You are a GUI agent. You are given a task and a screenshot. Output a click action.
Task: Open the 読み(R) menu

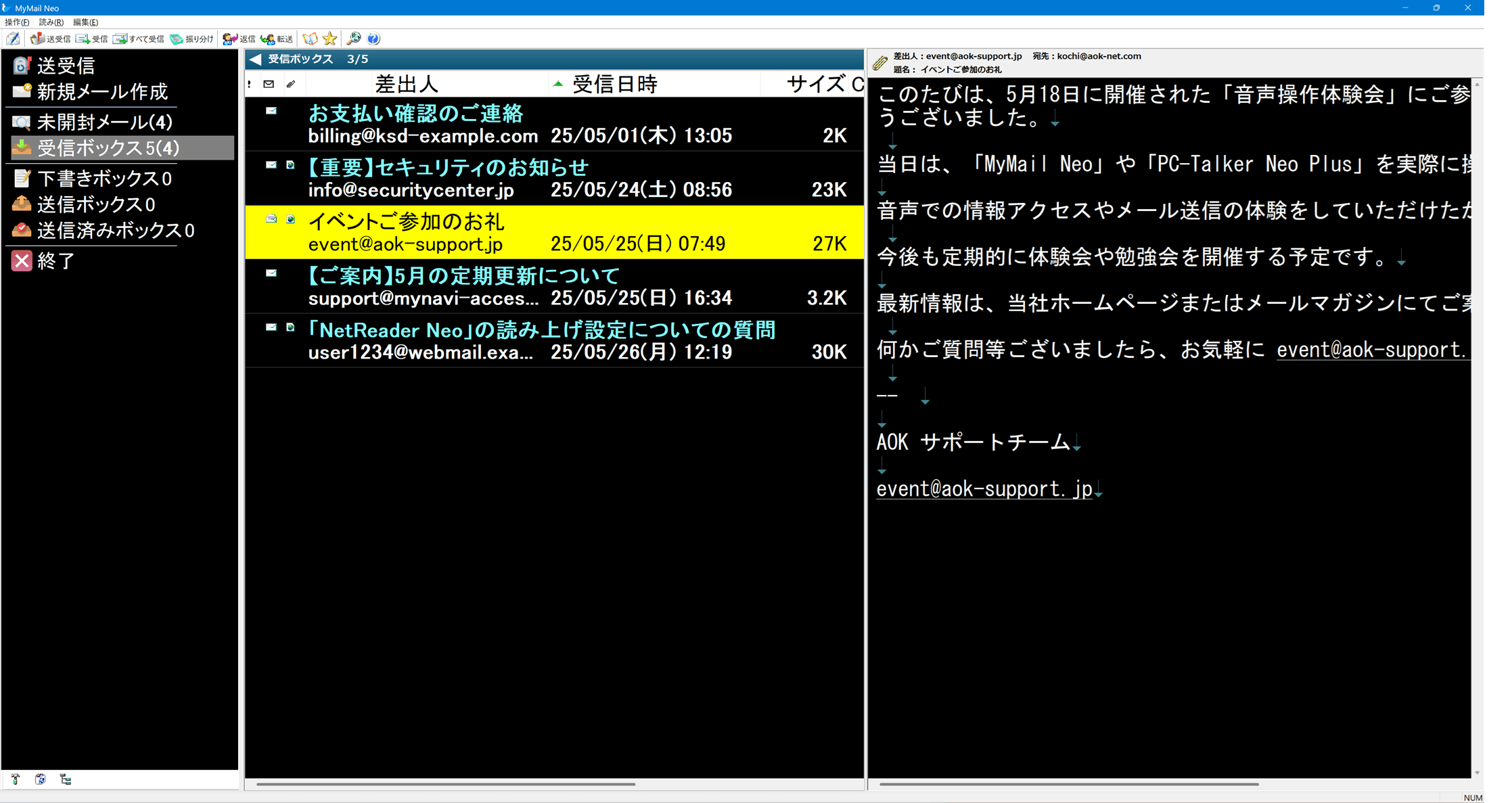click(x=50, y=22)
